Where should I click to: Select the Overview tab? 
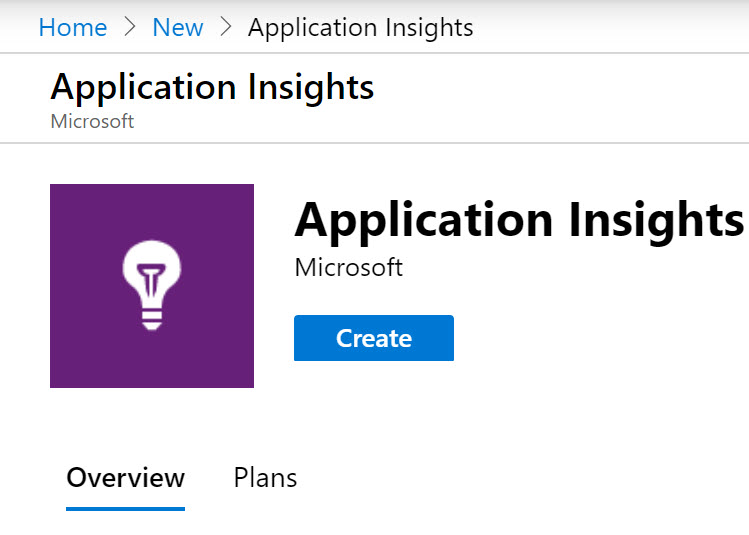pyautogui.click(x=126, y=478)
